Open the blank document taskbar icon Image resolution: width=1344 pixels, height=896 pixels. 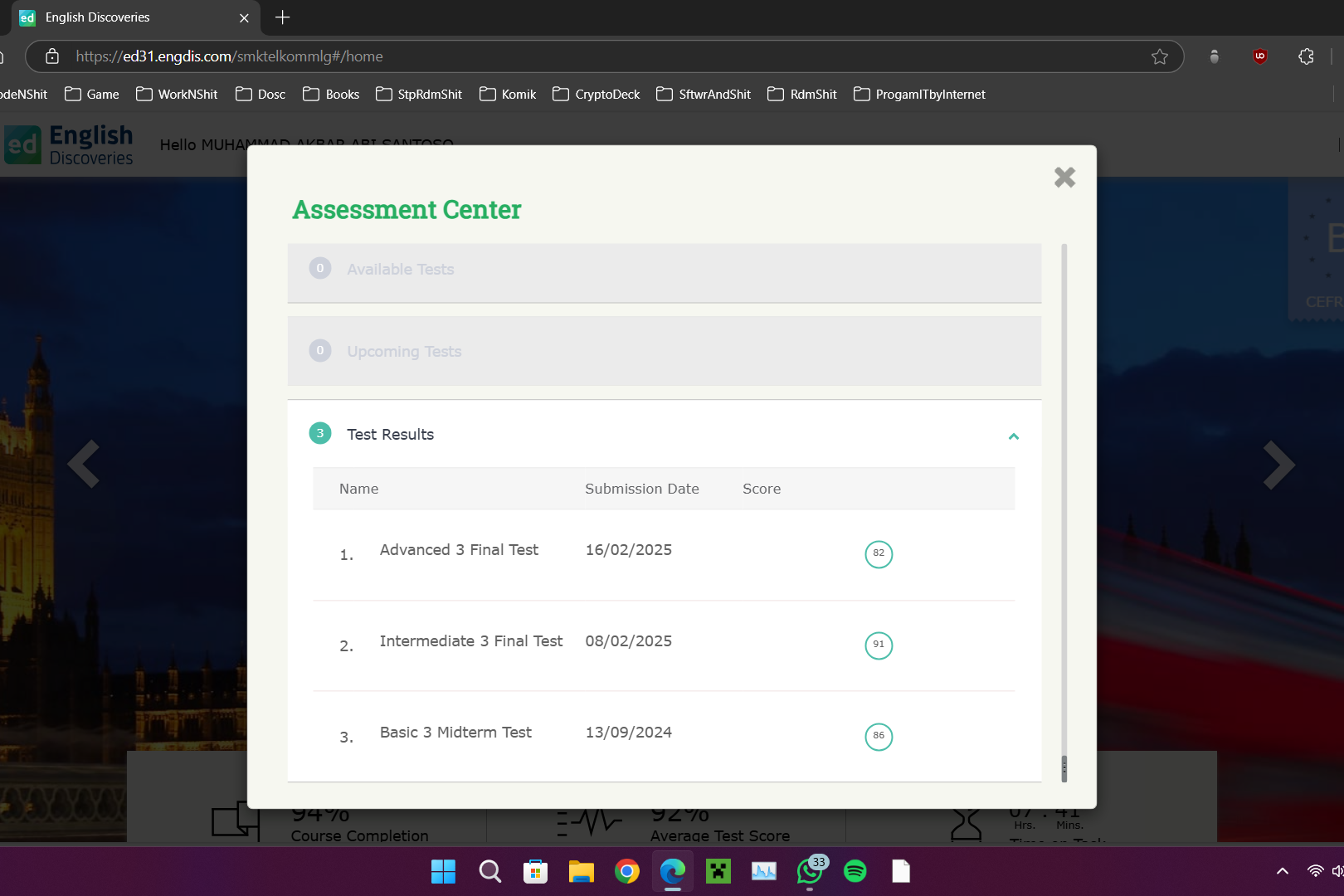click(x=901, y=871)
